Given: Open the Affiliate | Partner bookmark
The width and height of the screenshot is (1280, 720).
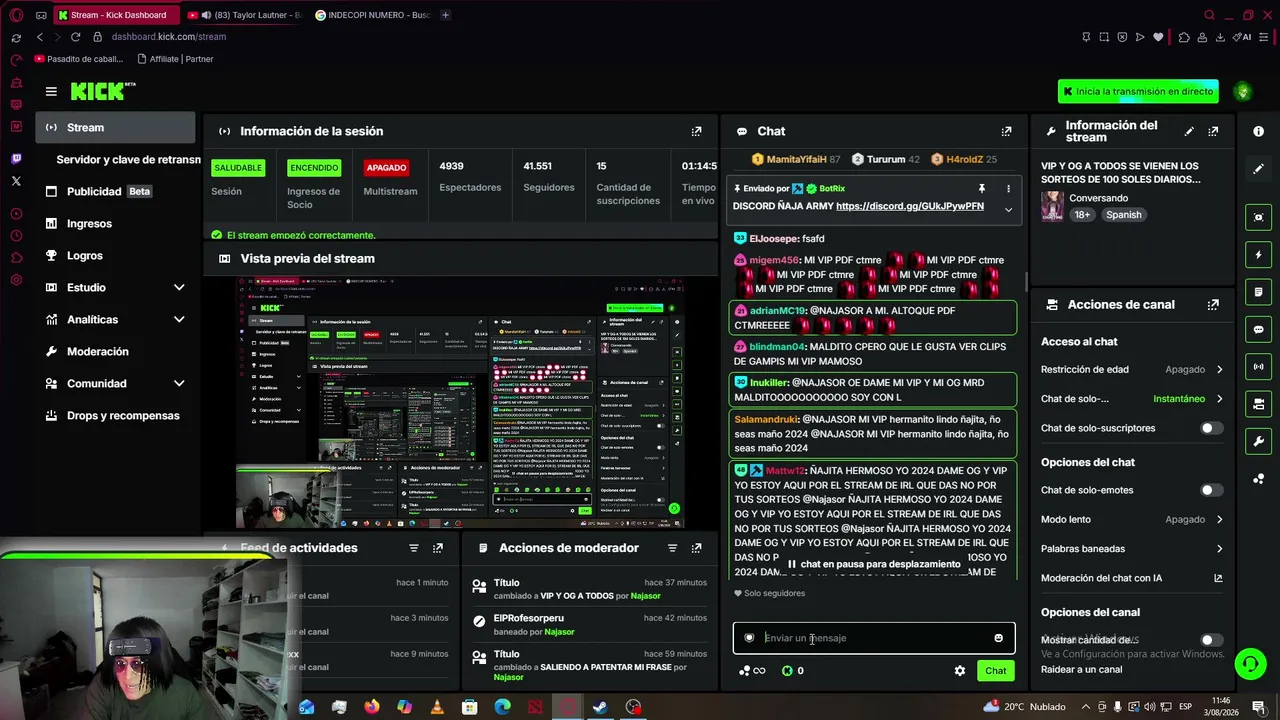Looking at the screenshot, I should point(174,59).
